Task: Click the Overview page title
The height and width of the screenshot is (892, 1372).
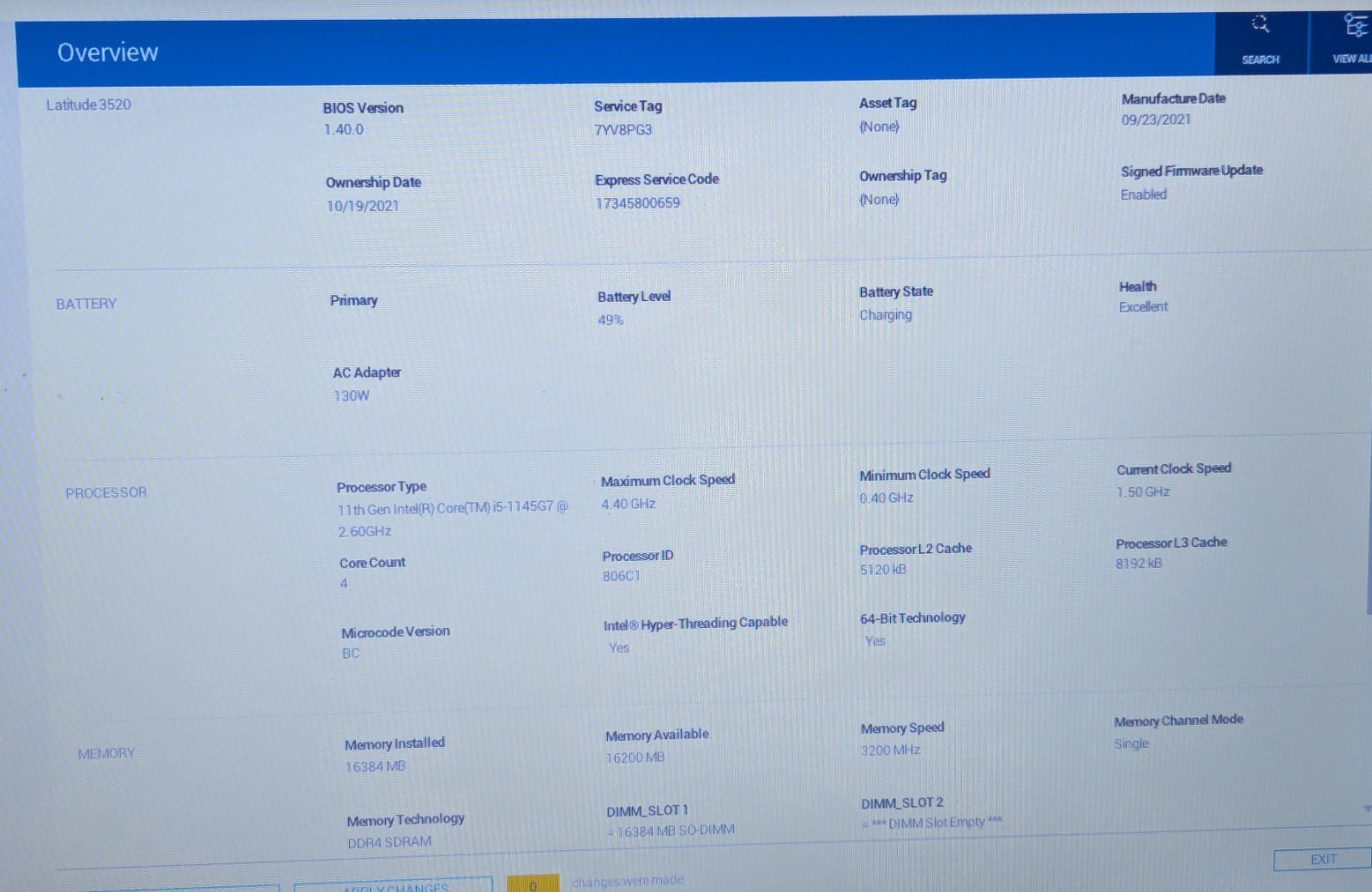Action: coord(108,52)
